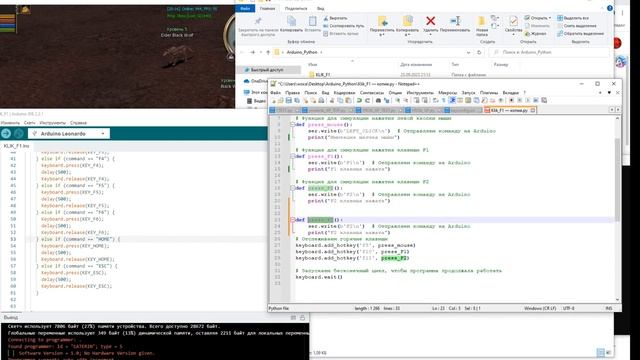Click the Play Macro icon in the Notepad++ toolbar

pos(528,100)
